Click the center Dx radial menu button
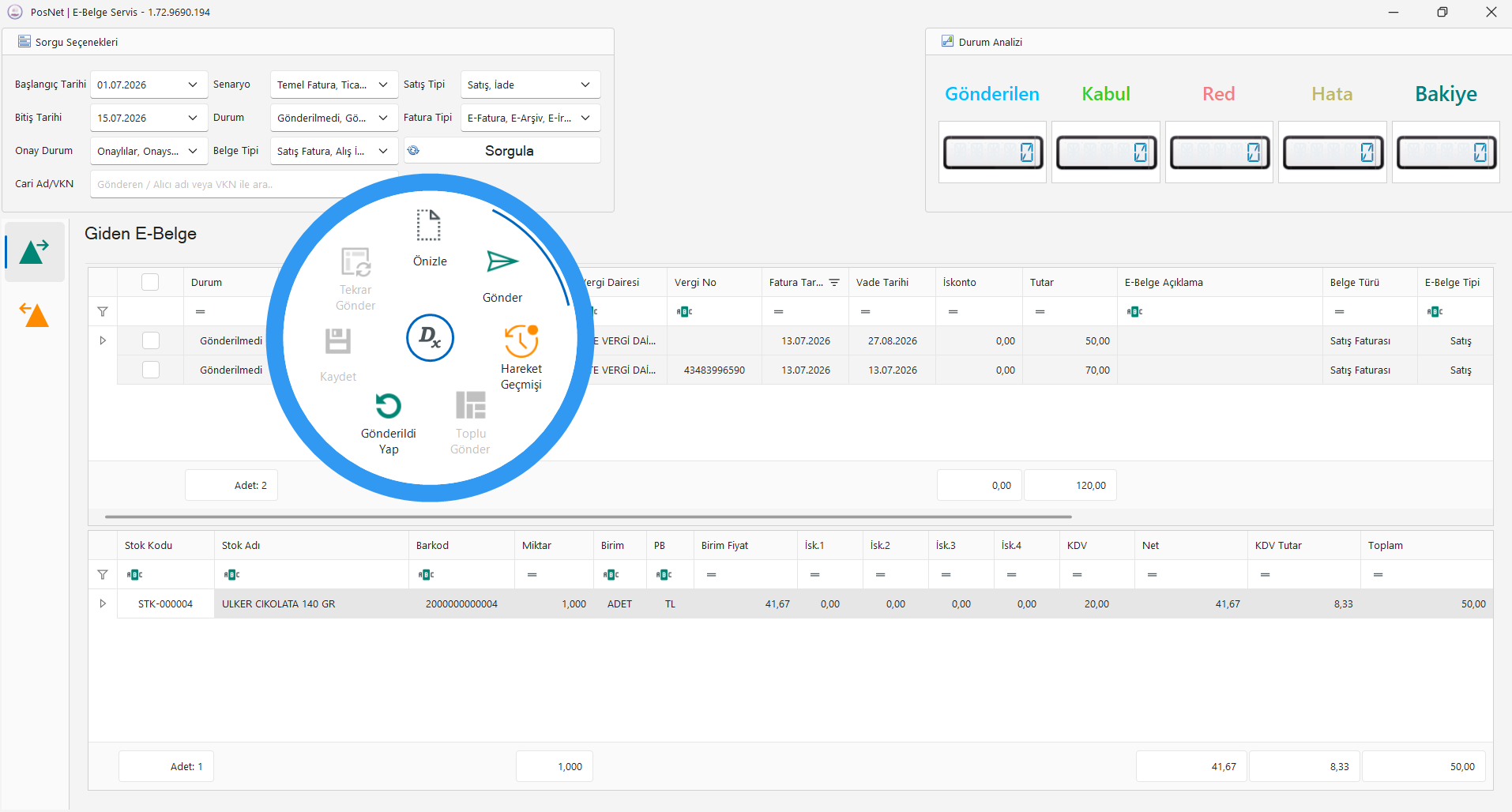Viewport: 1512px width, 812px height. click(x=430, y=338)
